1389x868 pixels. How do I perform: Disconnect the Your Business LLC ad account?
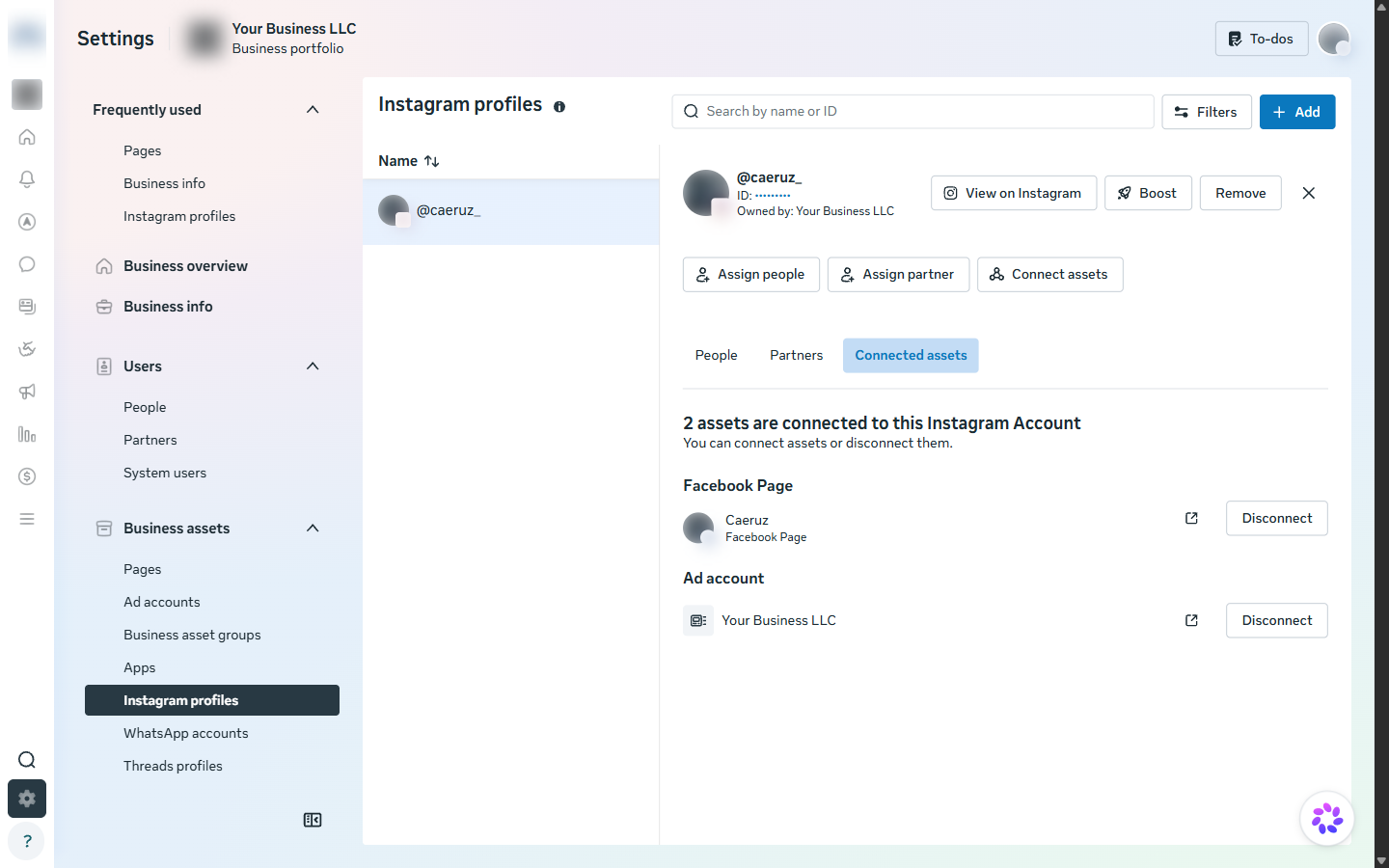1277,620
